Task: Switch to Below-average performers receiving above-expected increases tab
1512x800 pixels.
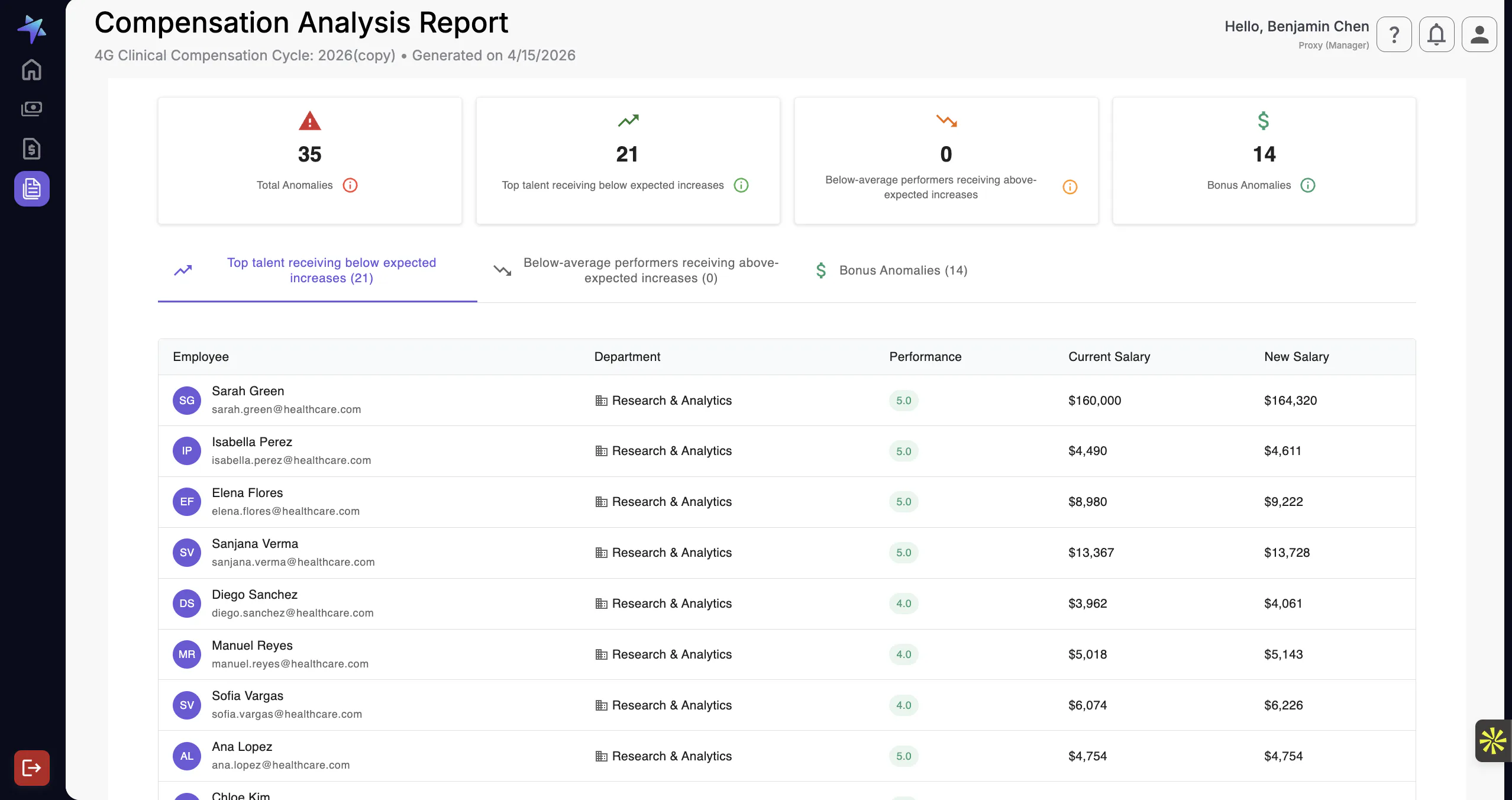Action: point(636,270)
